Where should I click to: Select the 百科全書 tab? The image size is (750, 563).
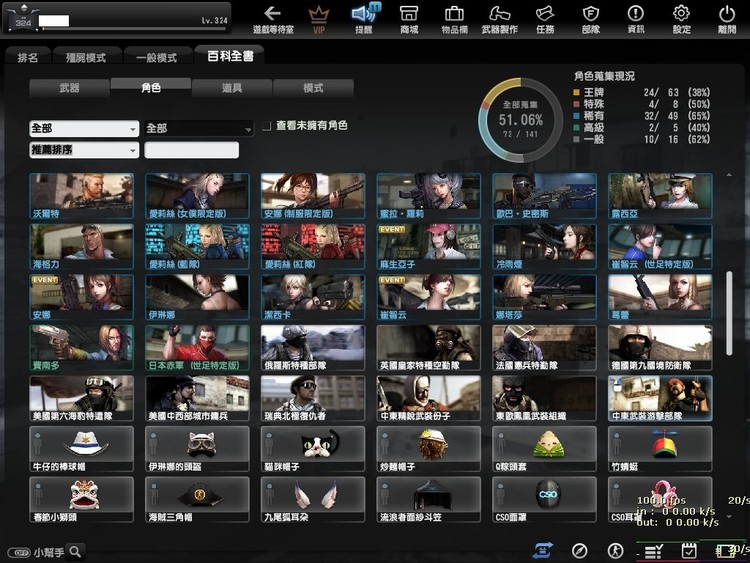click(230, 55)
